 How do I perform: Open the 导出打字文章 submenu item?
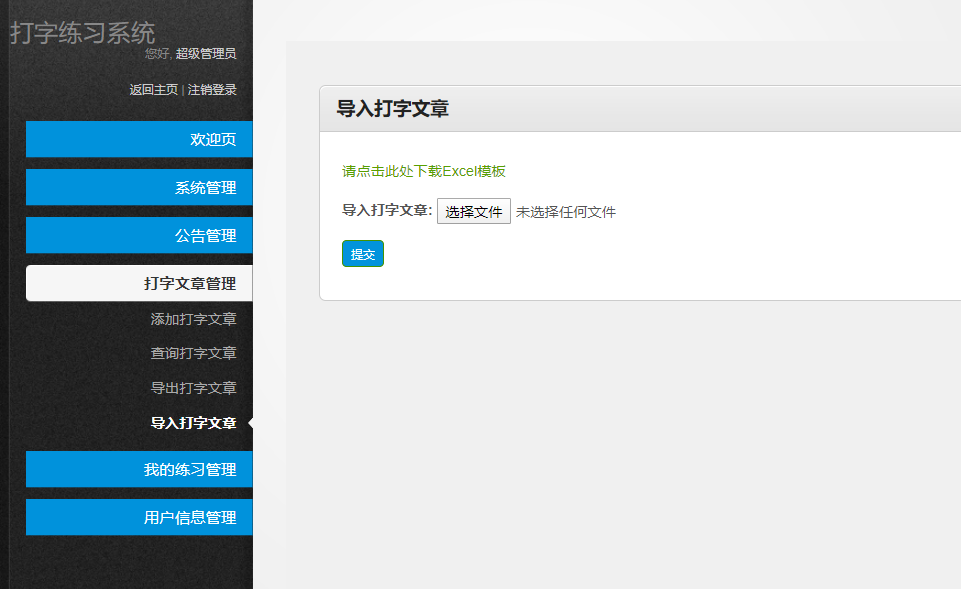point(193,388)
